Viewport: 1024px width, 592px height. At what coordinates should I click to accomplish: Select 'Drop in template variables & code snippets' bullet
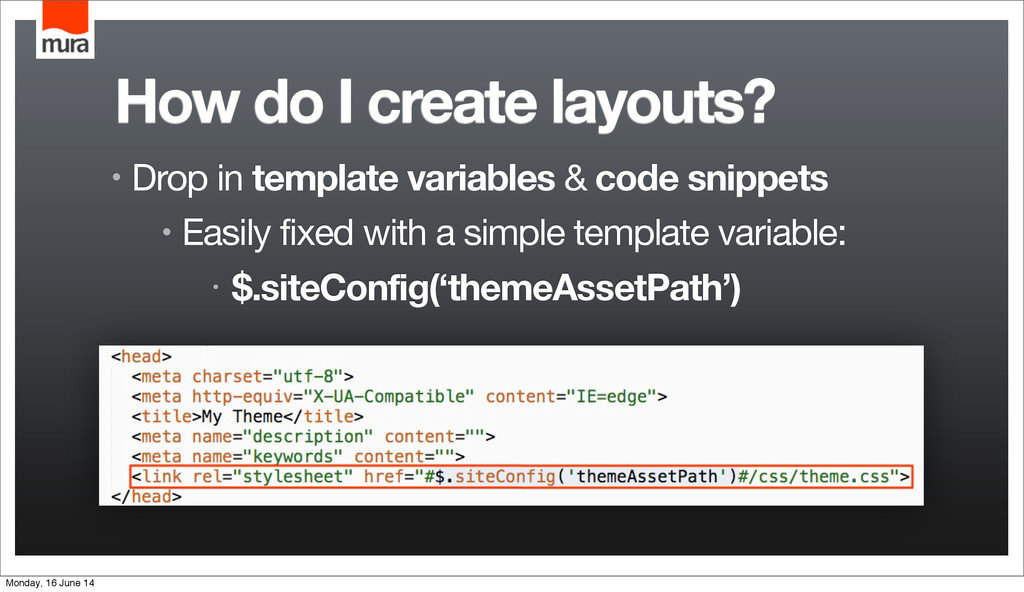(479, 178)
